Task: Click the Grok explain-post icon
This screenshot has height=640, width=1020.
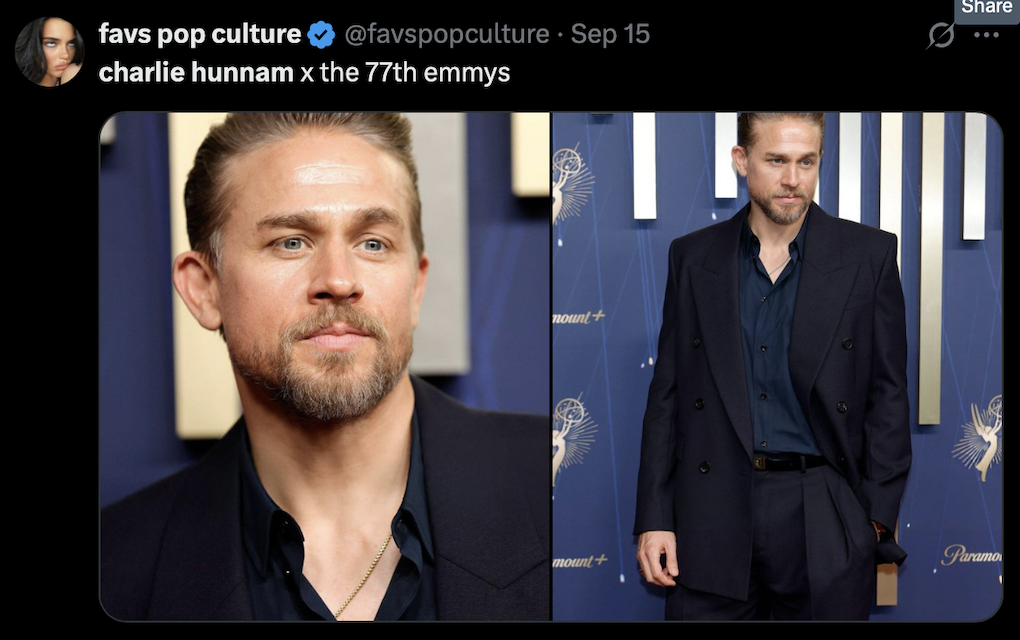Action: click(940, 35)
